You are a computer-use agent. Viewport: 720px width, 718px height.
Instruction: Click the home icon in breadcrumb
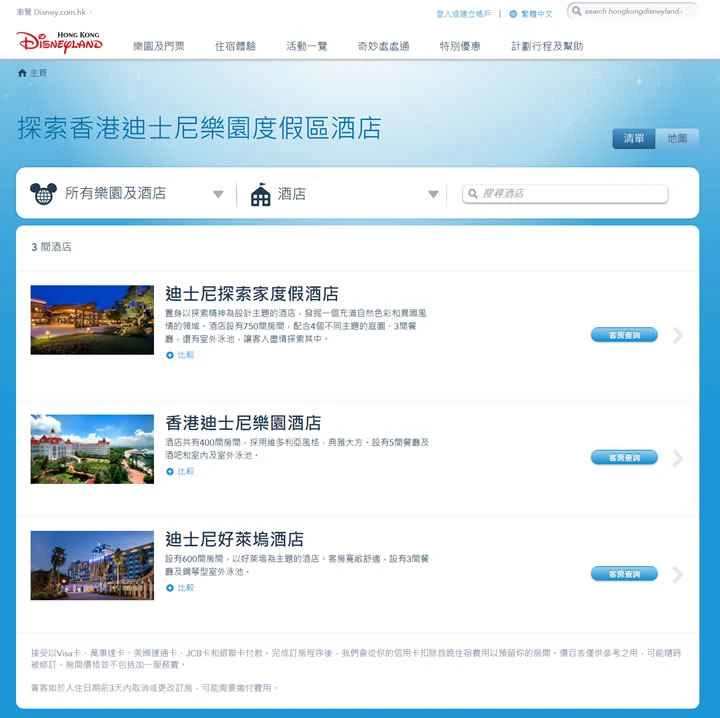click(x=22, y=73)
